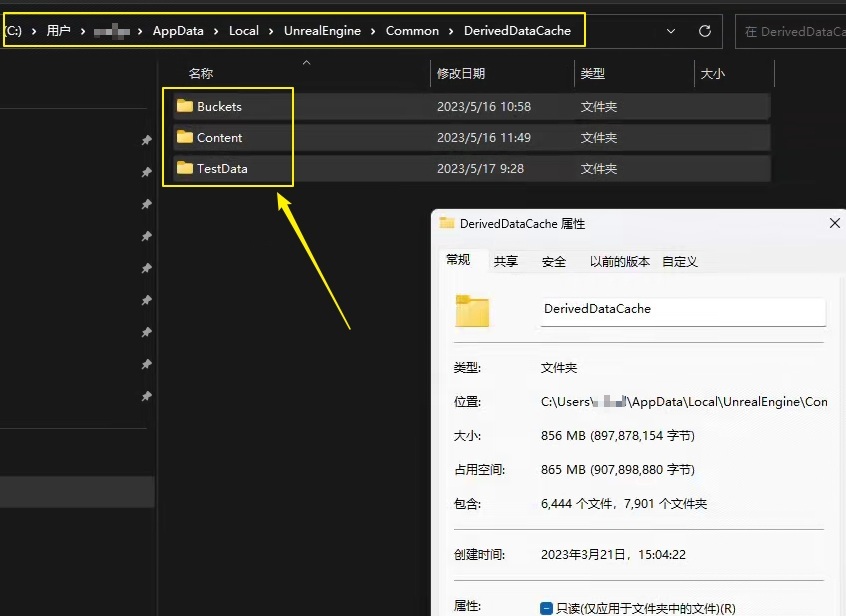
Task: Open the Content folder icon
Action: (185, 137)
